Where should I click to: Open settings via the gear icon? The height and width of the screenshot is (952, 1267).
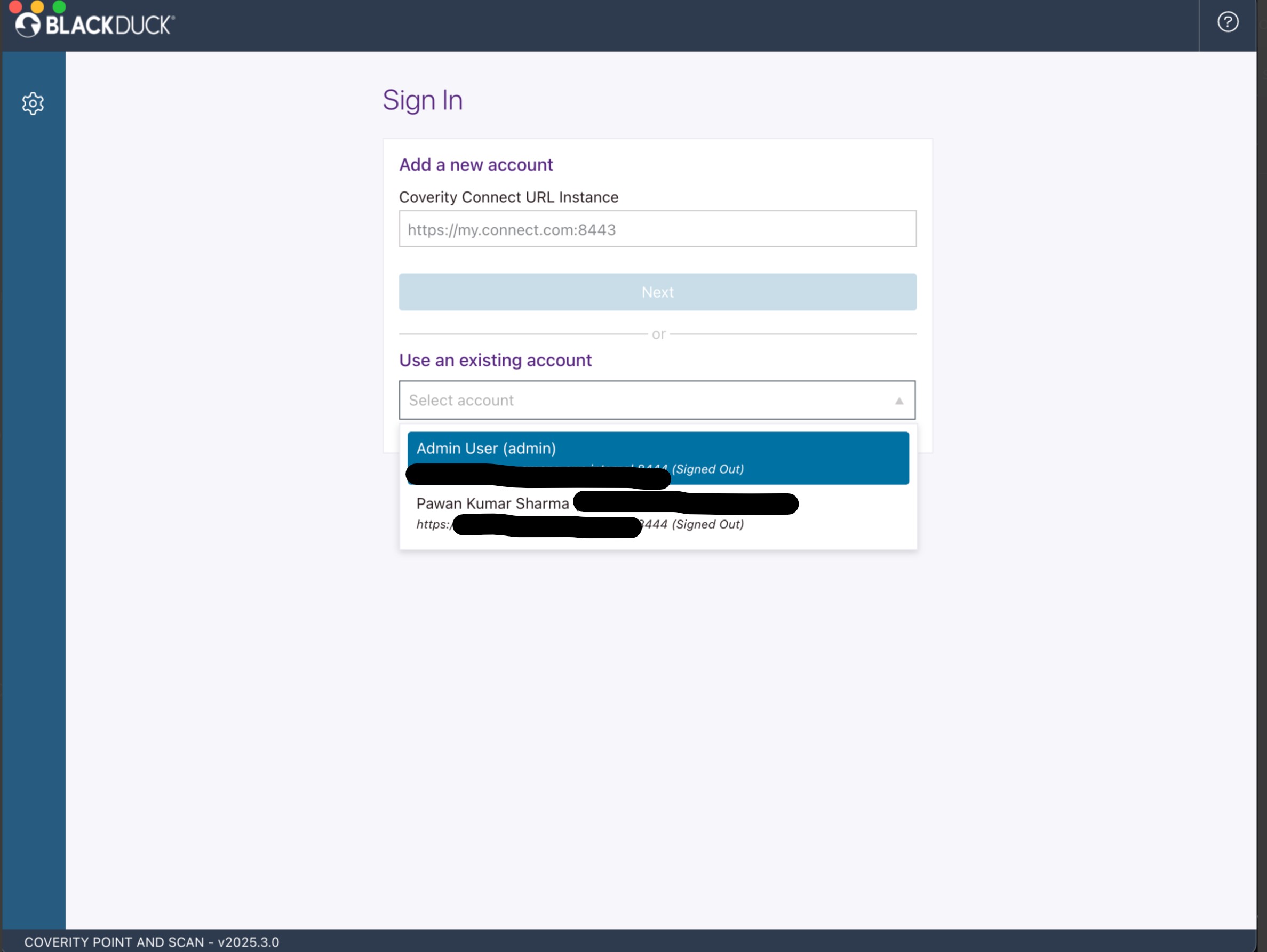click(x=33, y=103)
